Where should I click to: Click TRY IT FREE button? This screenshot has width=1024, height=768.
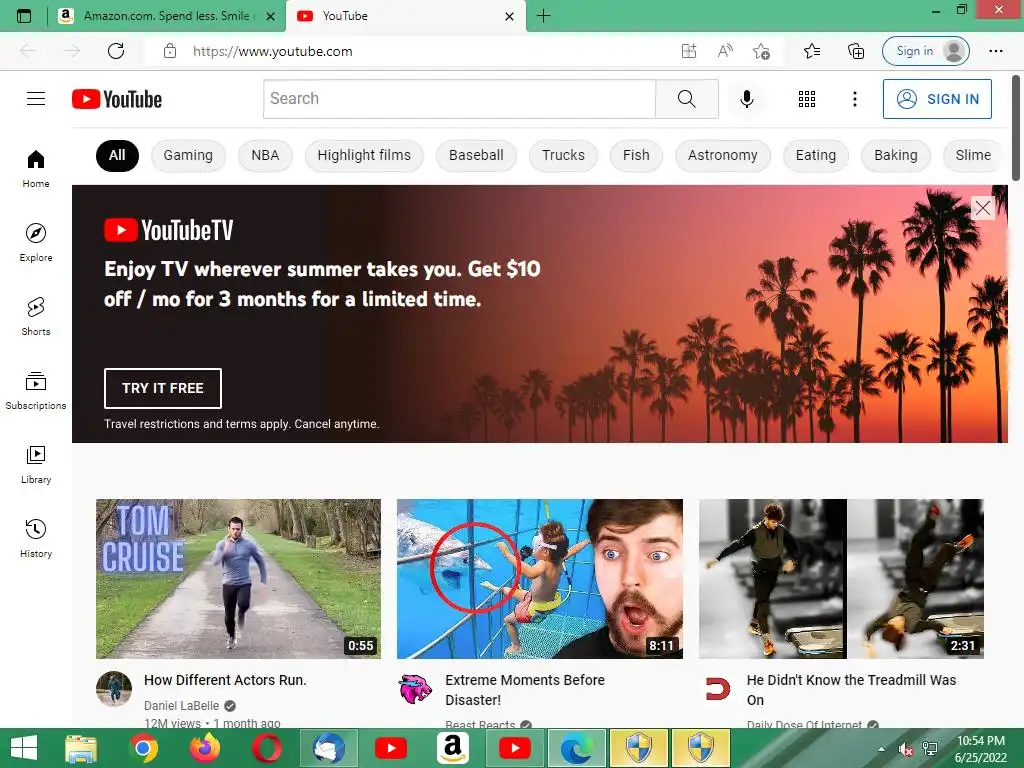(163, 388)
